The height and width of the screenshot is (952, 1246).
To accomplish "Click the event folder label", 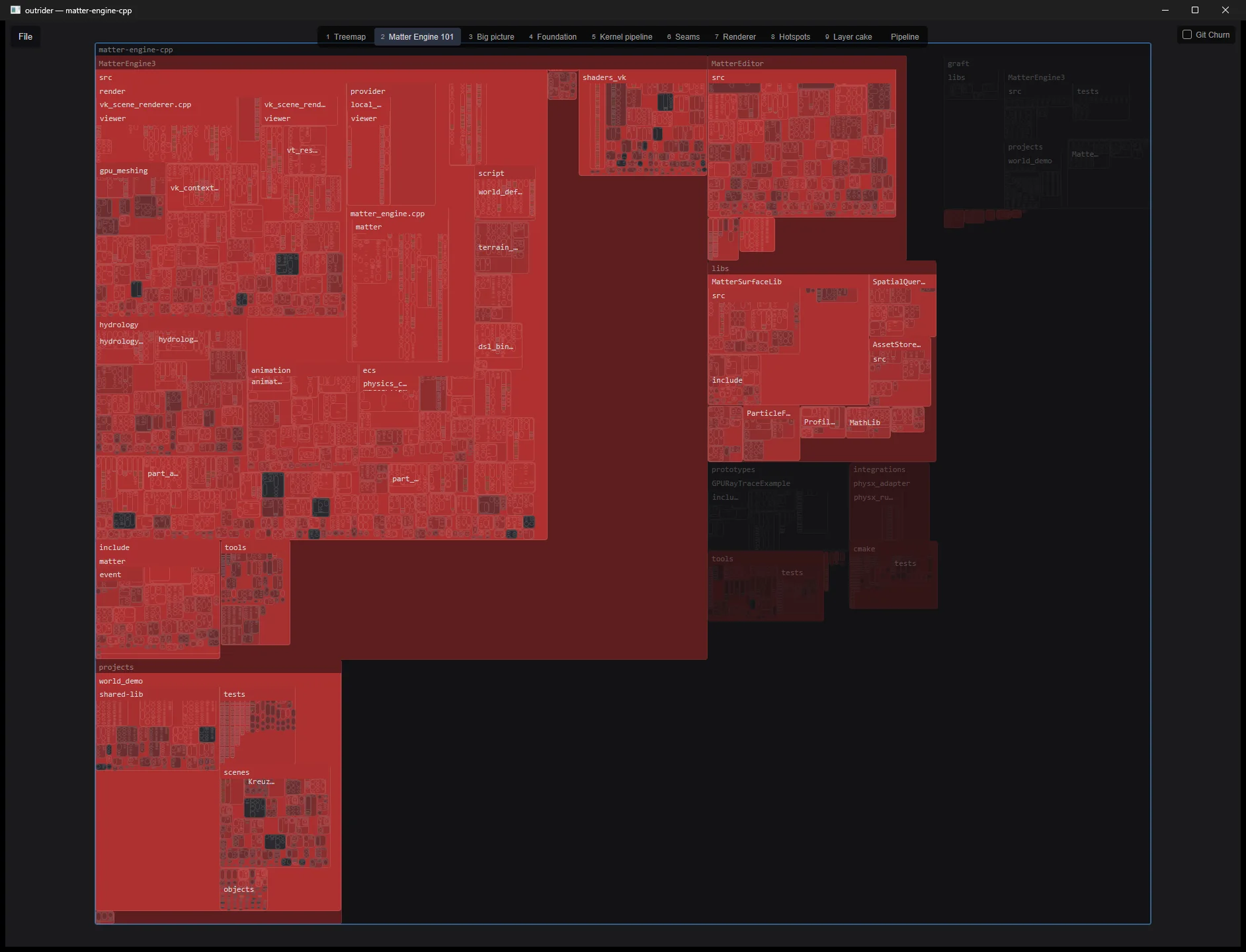I will click(110, 575).
